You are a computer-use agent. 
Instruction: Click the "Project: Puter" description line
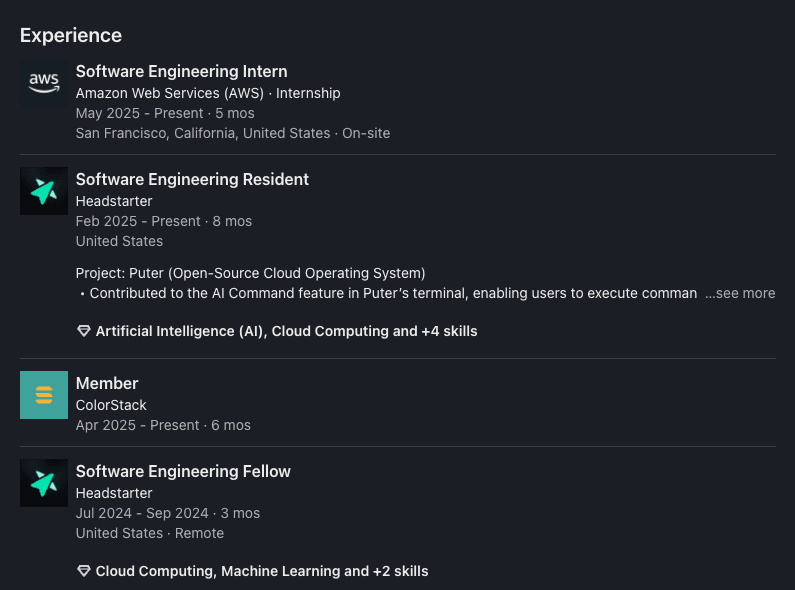click(250, 273)
